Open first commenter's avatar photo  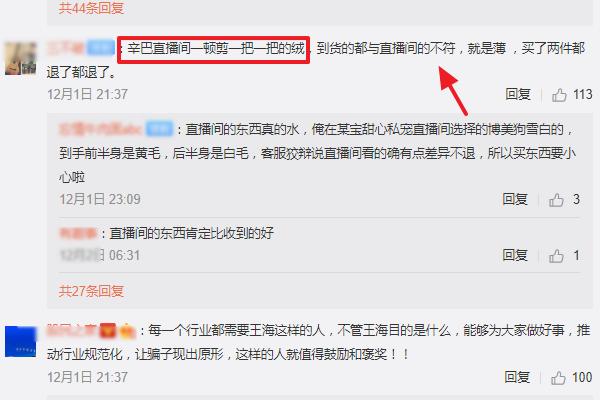click(x=21, y=58)
